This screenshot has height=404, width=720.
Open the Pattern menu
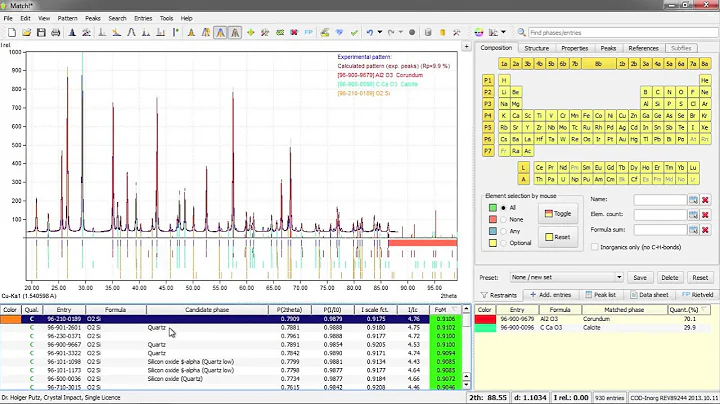[68, 18]
